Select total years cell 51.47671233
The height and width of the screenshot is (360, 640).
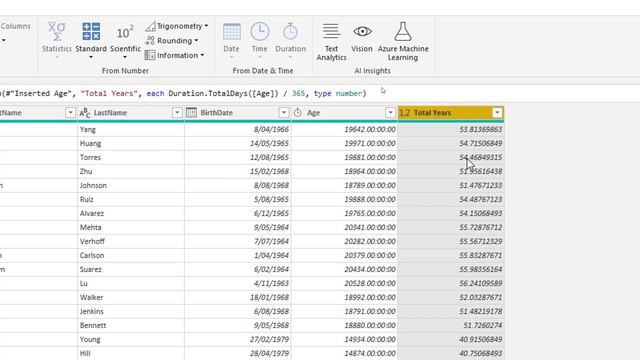click(451, 185)
